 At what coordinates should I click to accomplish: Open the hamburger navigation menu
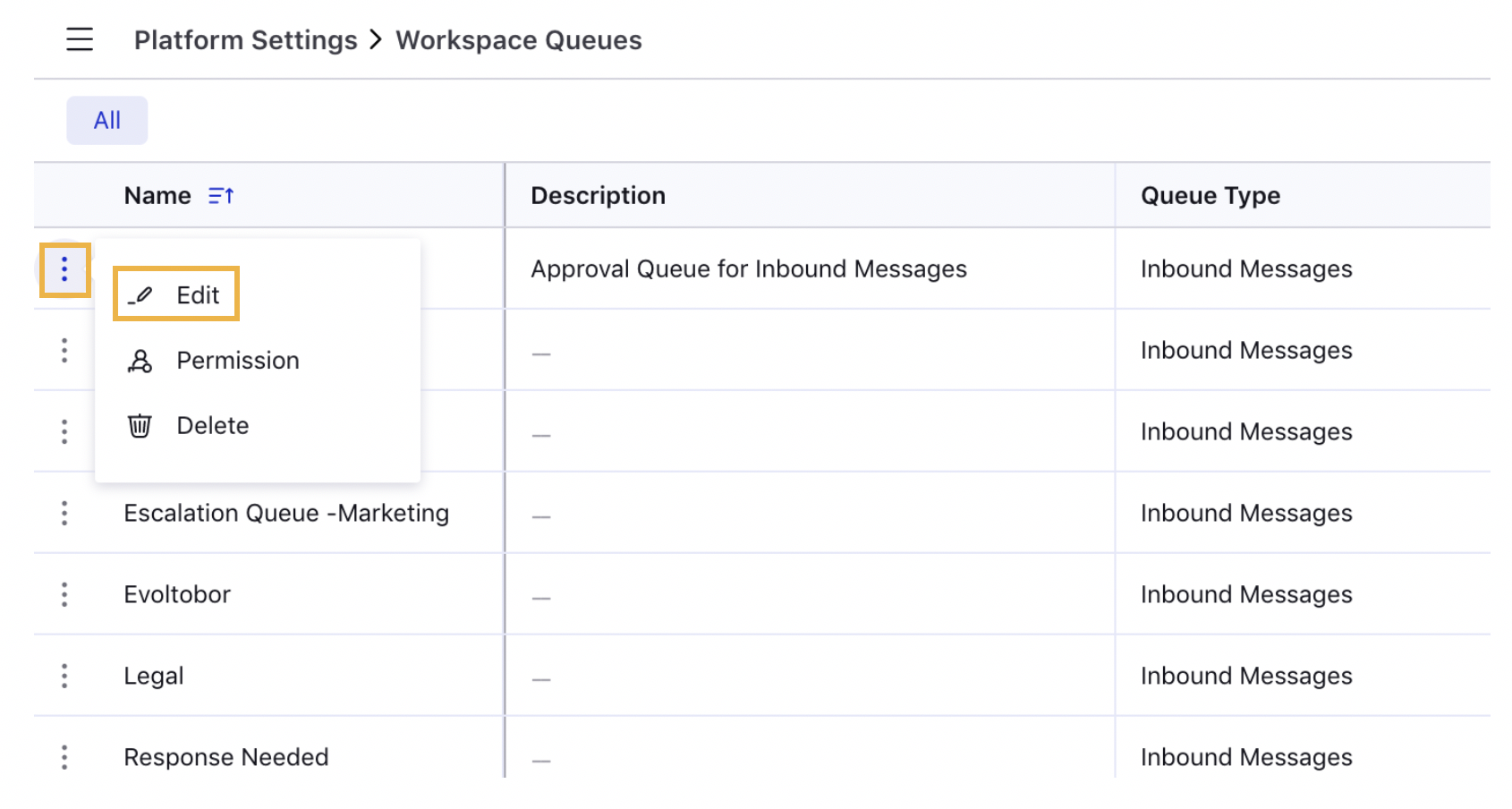(x=80, y=39)
